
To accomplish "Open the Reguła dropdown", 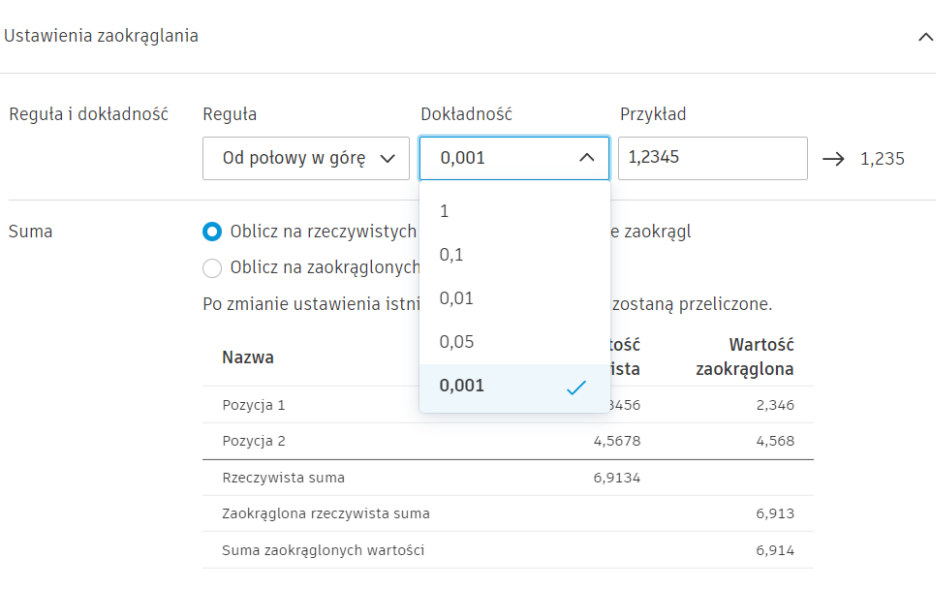I will pos(305,157).
